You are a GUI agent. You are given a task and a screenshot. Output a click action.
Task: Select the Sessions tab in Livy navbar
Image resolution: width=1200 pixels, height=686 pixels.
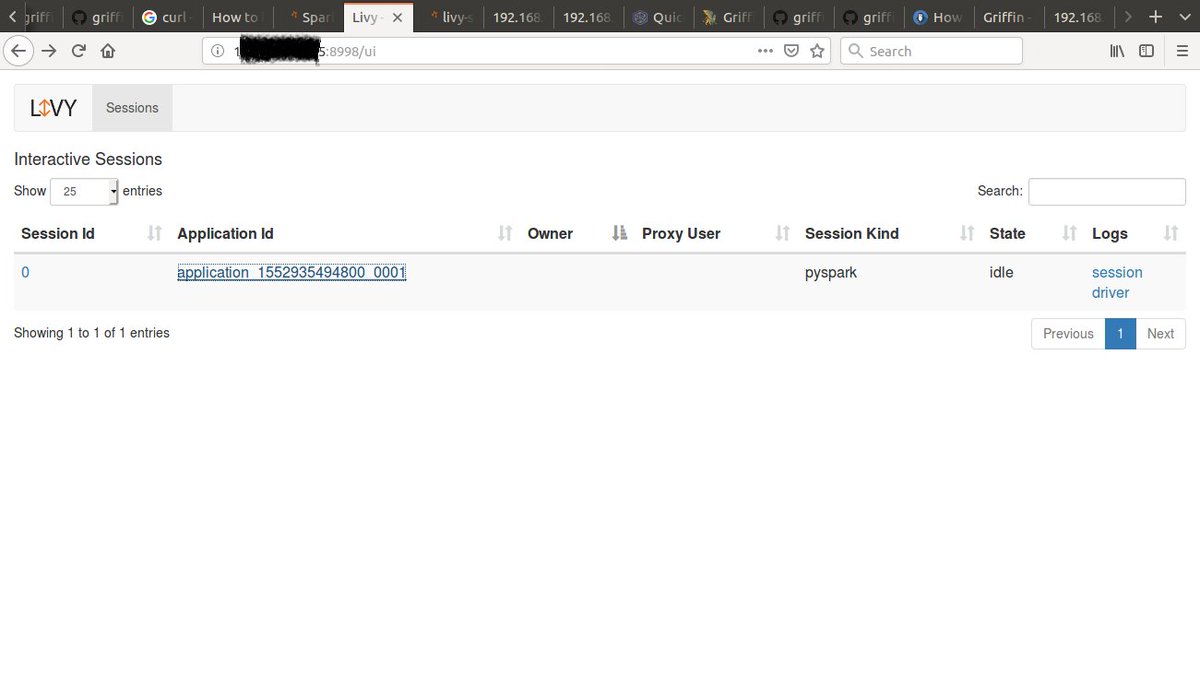[131, 107]
